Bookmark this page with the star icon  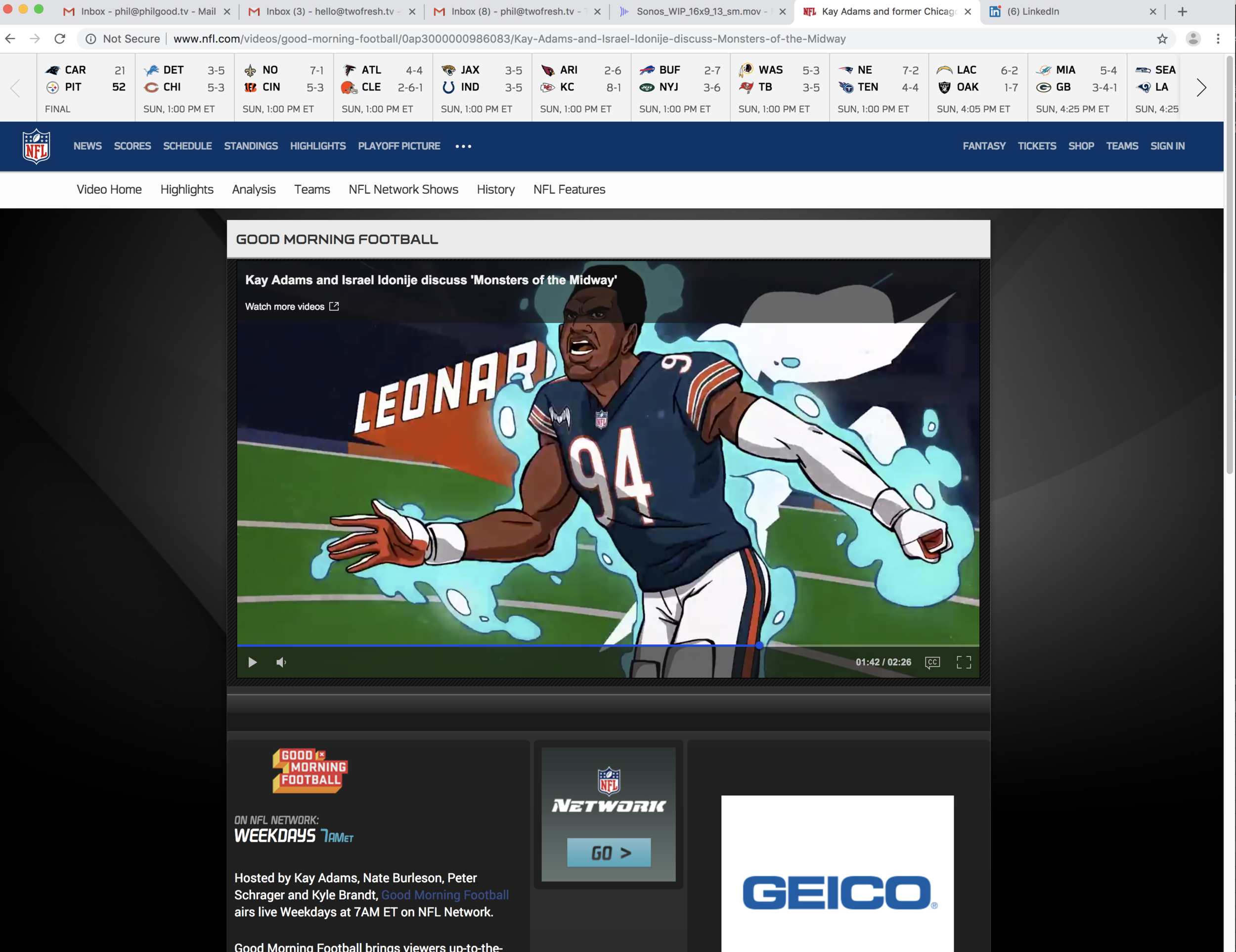tap(1162, 39)
